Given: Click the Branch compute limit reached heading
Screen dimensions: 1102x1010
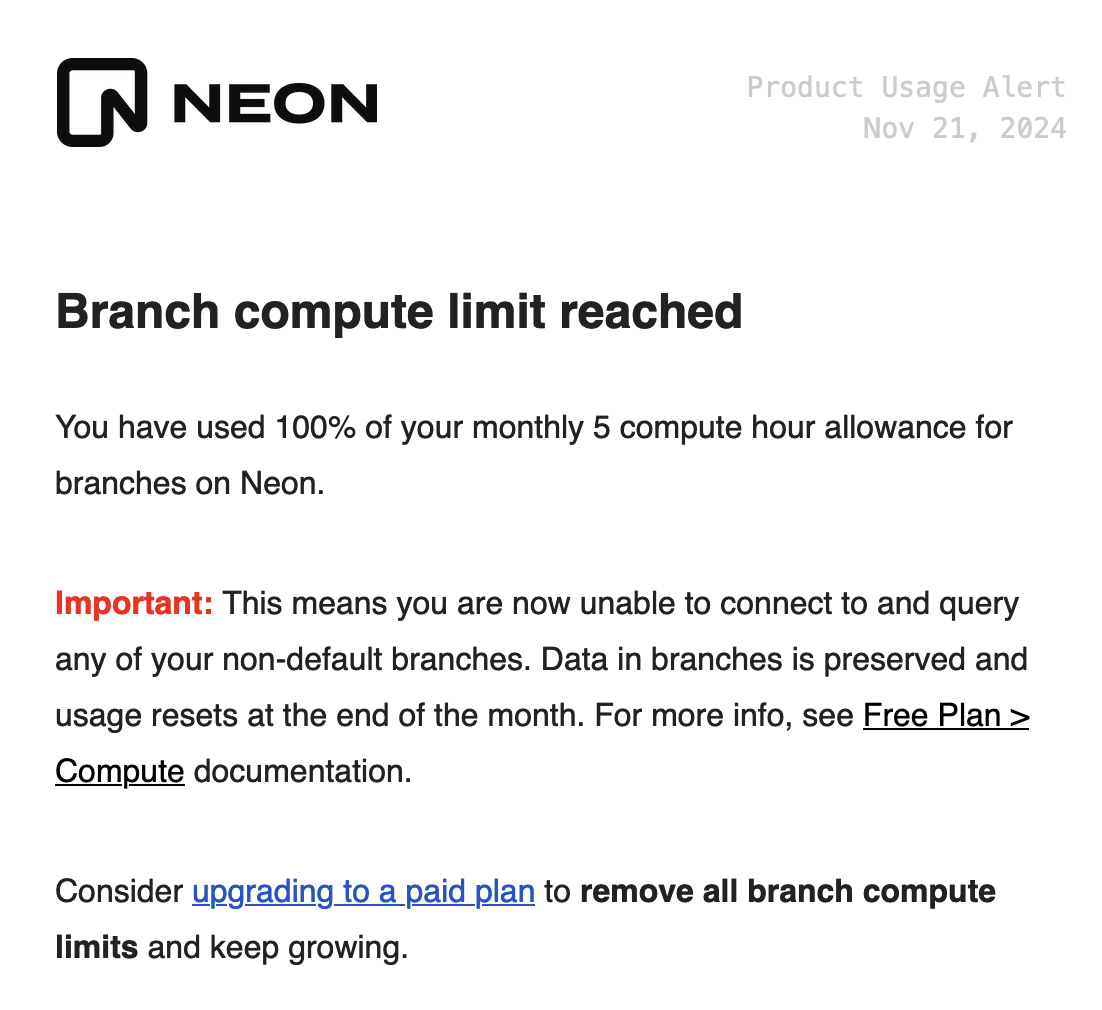Looking at the screenshot, I should [x=399, y=311].
